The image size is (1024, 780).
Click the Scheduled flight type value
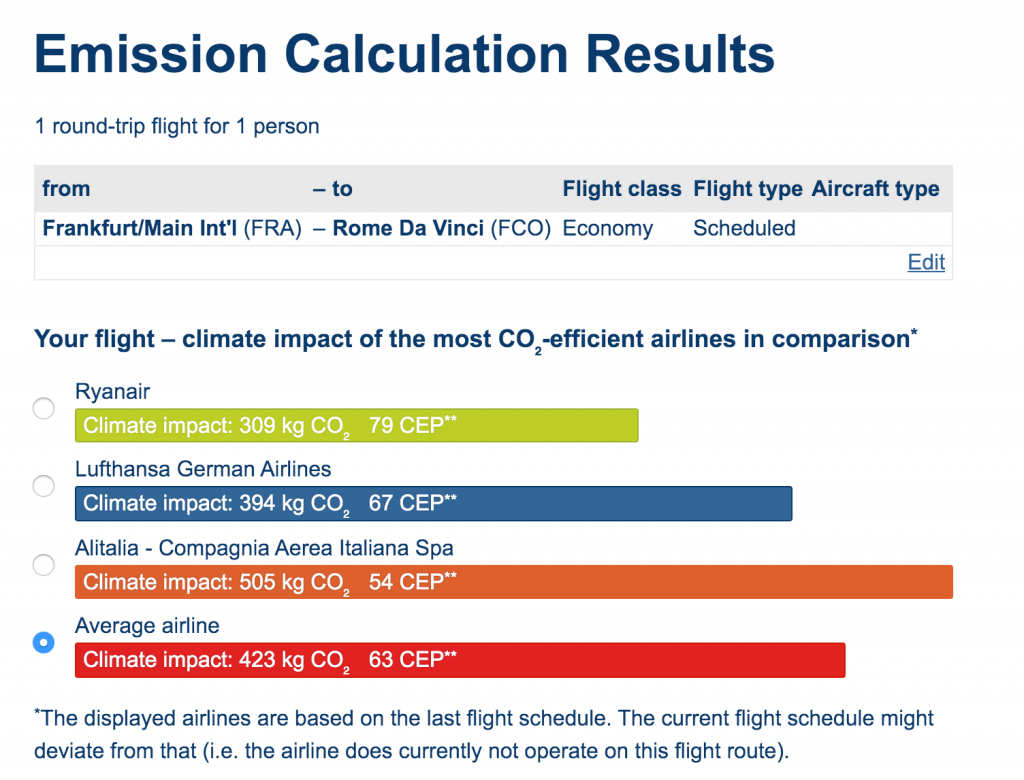(744, 228)
